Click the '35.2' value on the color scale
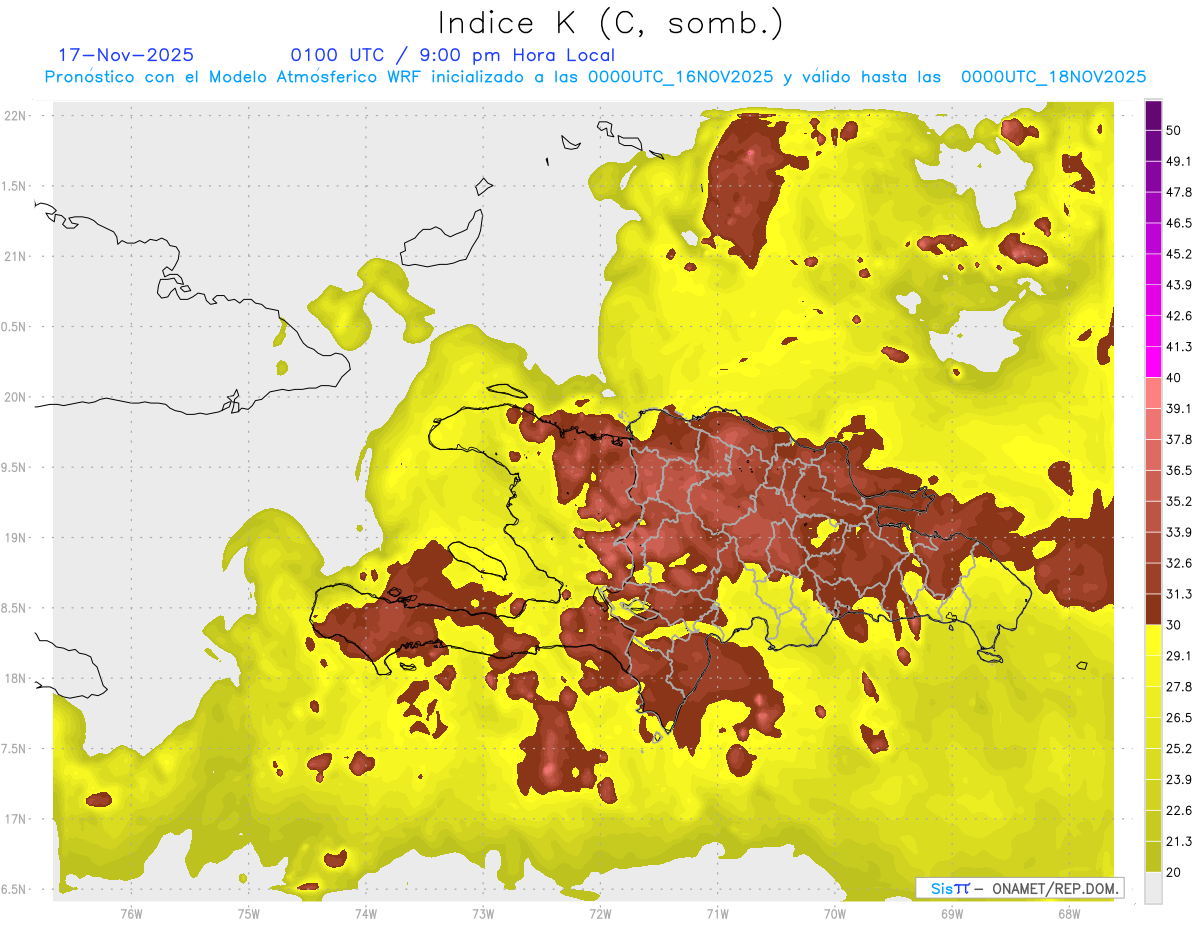The width and height of the screenshot is (1200, 927). coord(1179,501)
